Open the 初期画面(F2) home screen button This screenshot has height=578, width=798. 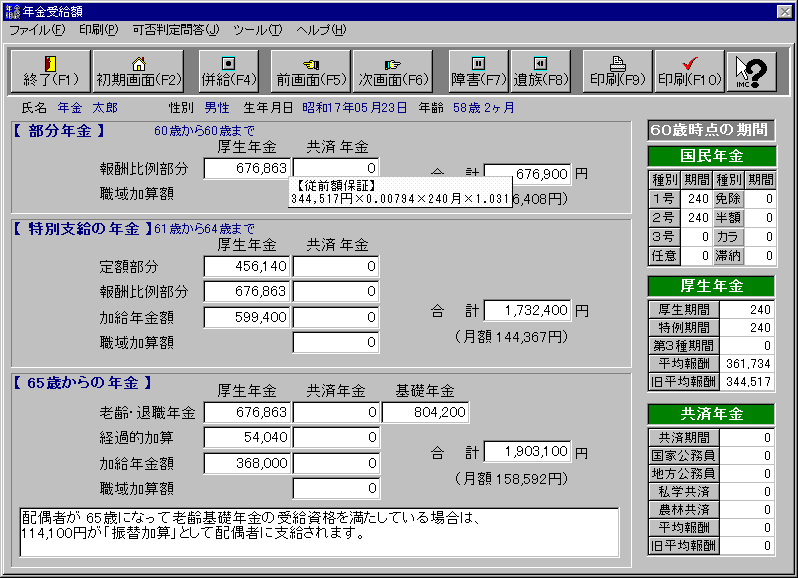[138, 71]
